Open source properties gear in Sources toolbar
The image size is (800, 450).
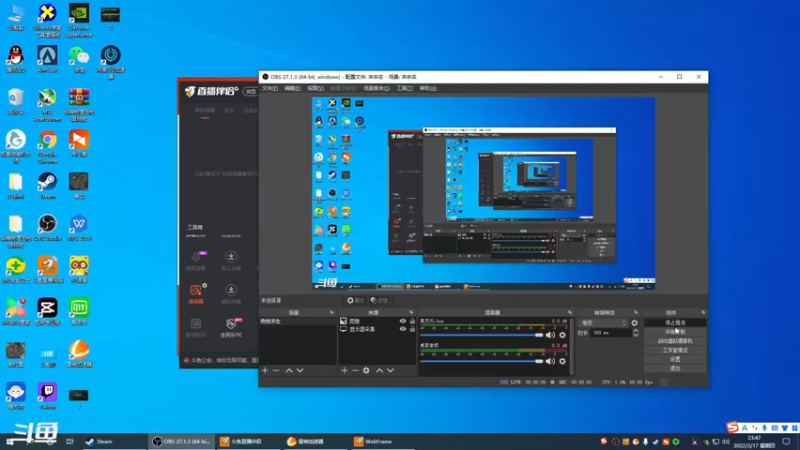coord(366,370)
